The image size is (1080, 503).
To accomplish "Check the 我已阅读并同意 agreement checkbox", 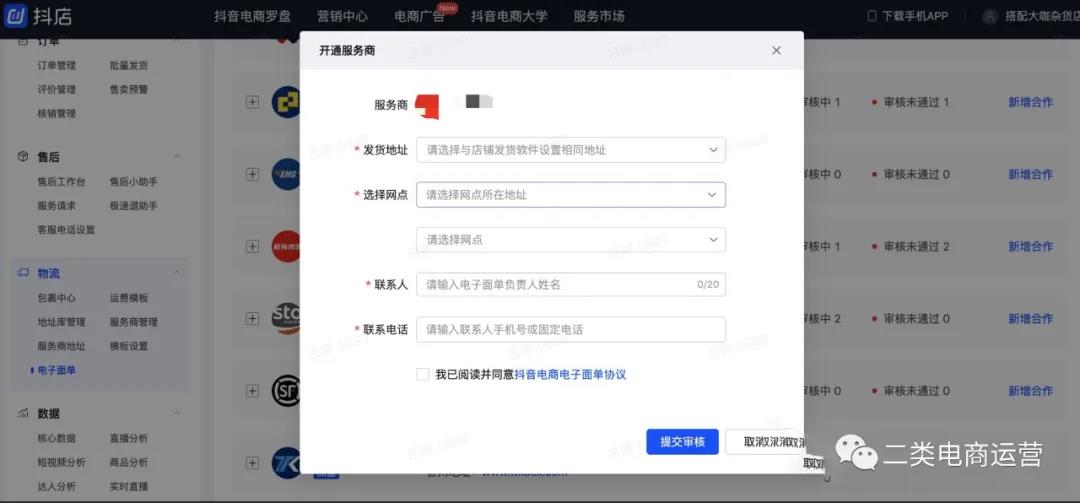I will coord(423,374).
